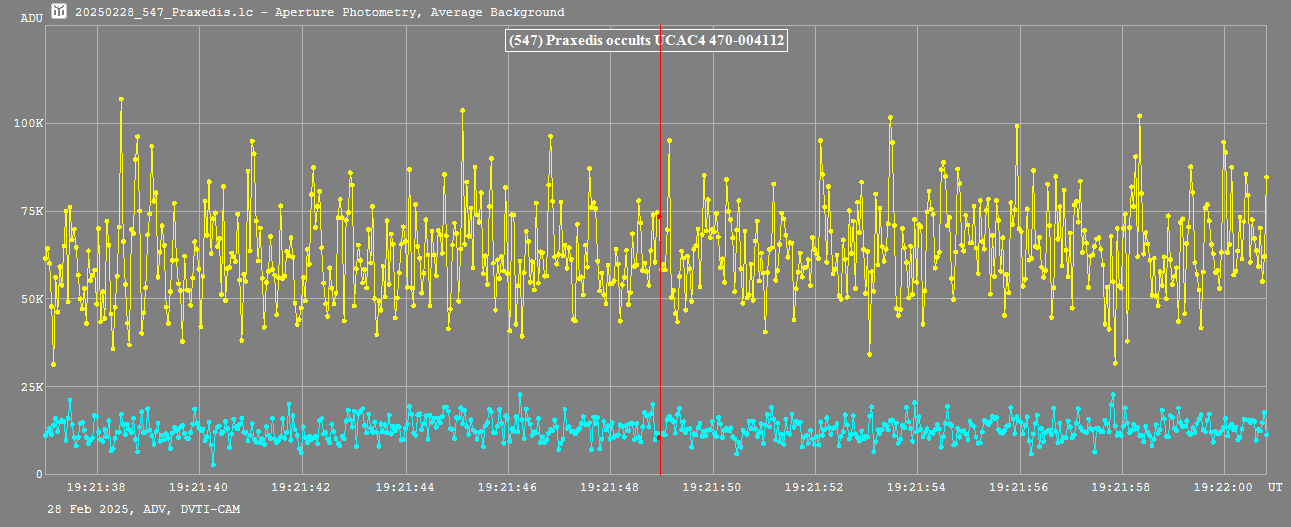This screenshot has width=1291, height=527.
Task: Click the 19:21:58 time label
Action: [x=1123, y=488]
